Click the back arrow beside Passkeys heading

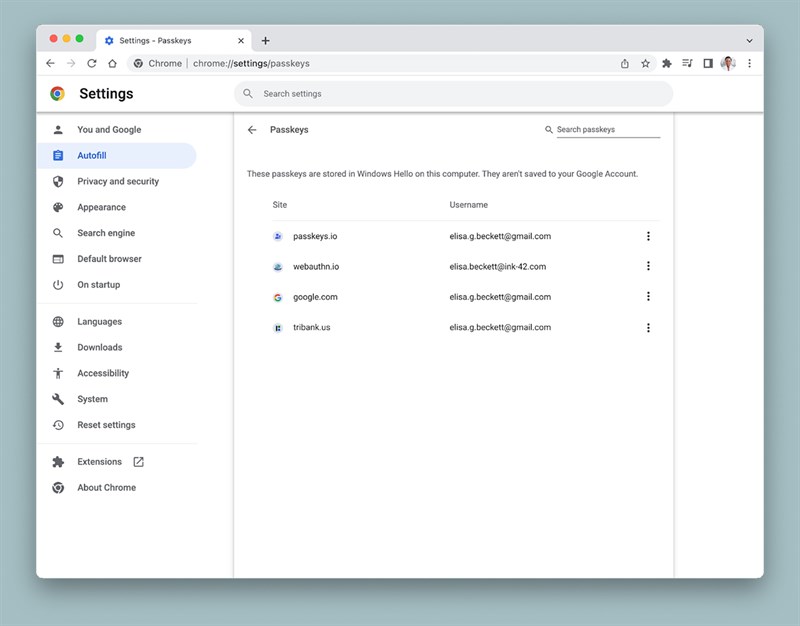[x=252, y=130]
